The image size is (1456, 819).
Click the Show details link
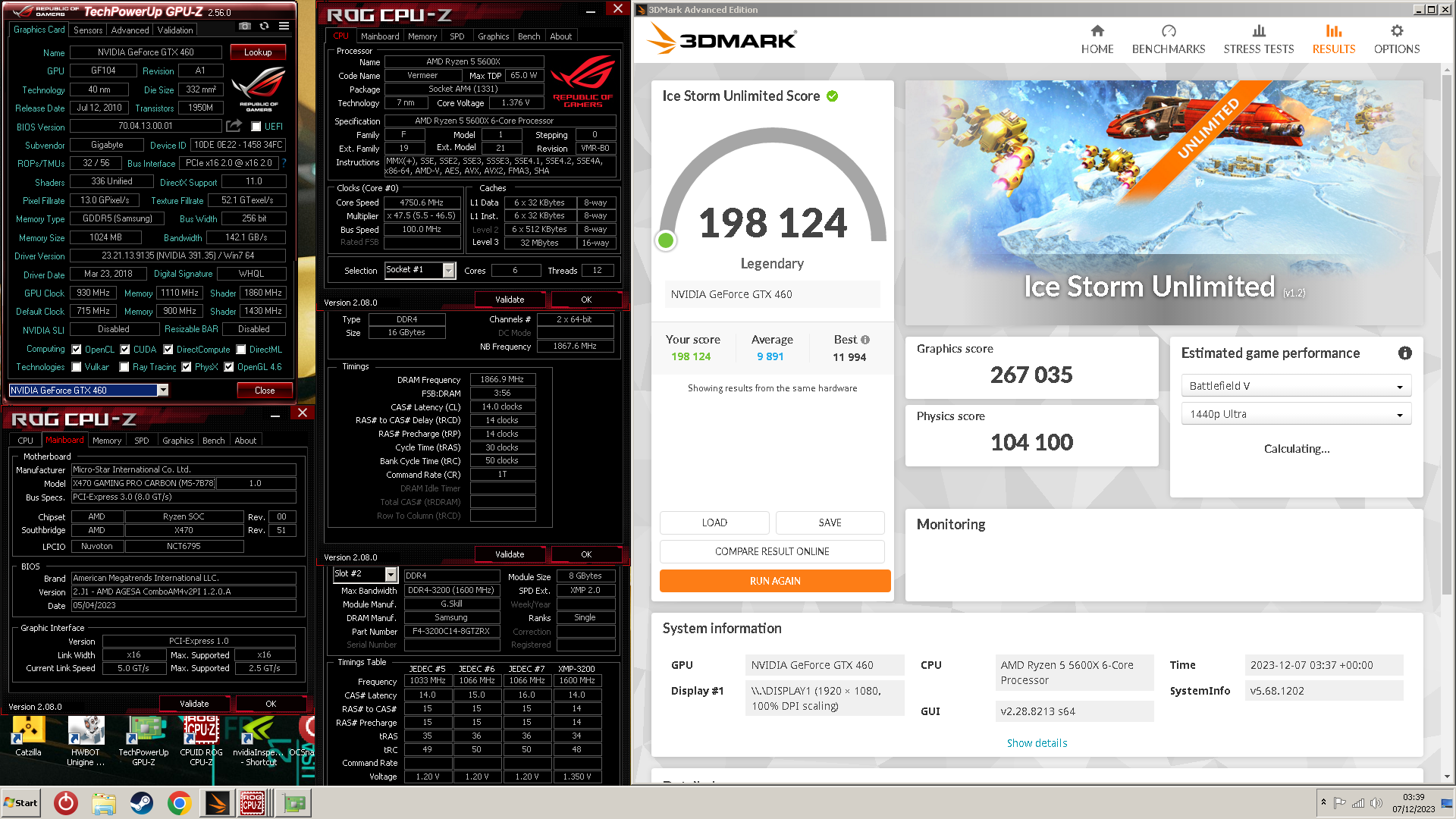click(1037, 743)
